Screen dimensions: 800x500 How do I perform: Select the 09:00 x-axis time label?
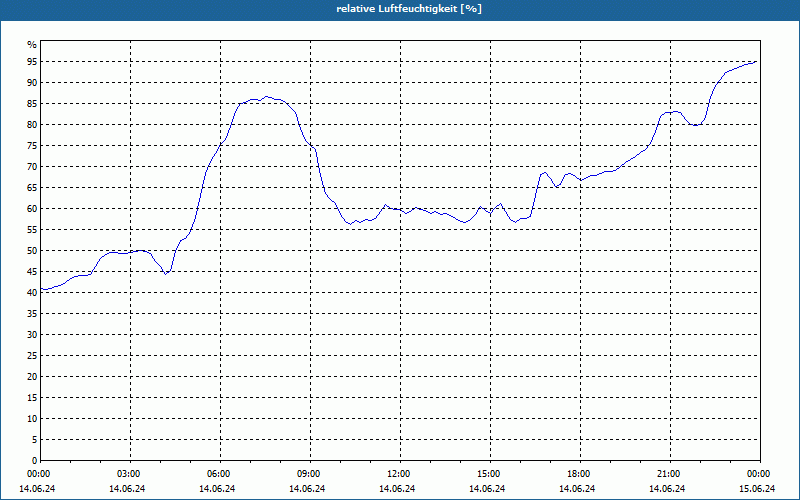coord(308,474)
